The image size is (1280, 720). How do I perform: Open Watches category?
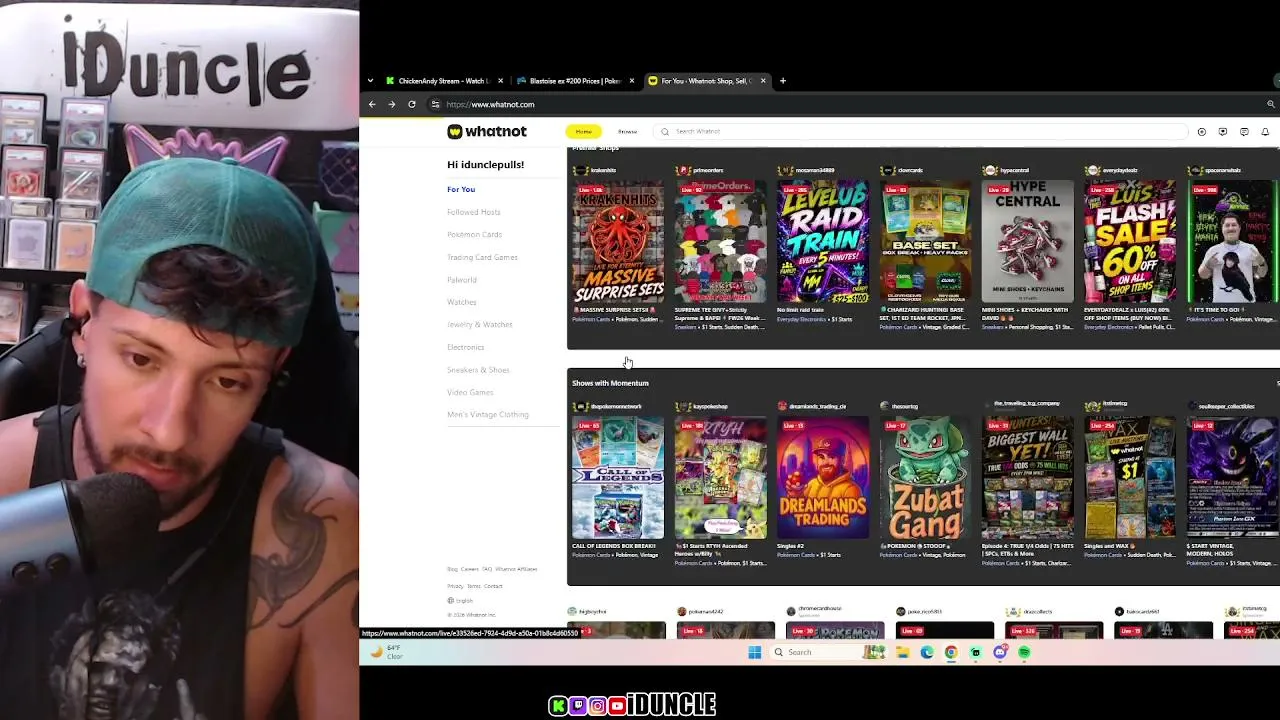pos(462,302)
